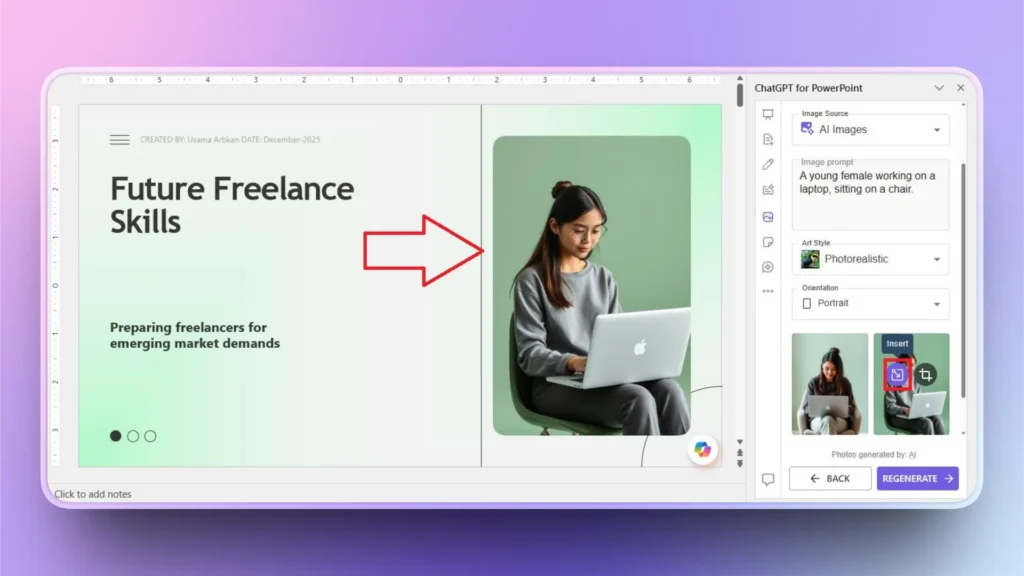Viewport: 1024px width, 576px height.
Task: Open the presentation board icon atop the sidebar
Action: coord(768,114)
